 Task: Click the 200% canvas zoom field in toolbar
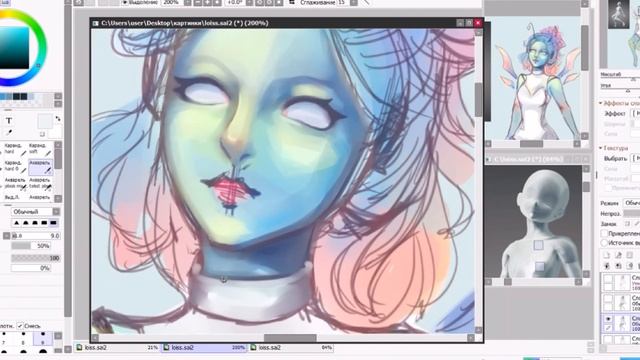171,2
